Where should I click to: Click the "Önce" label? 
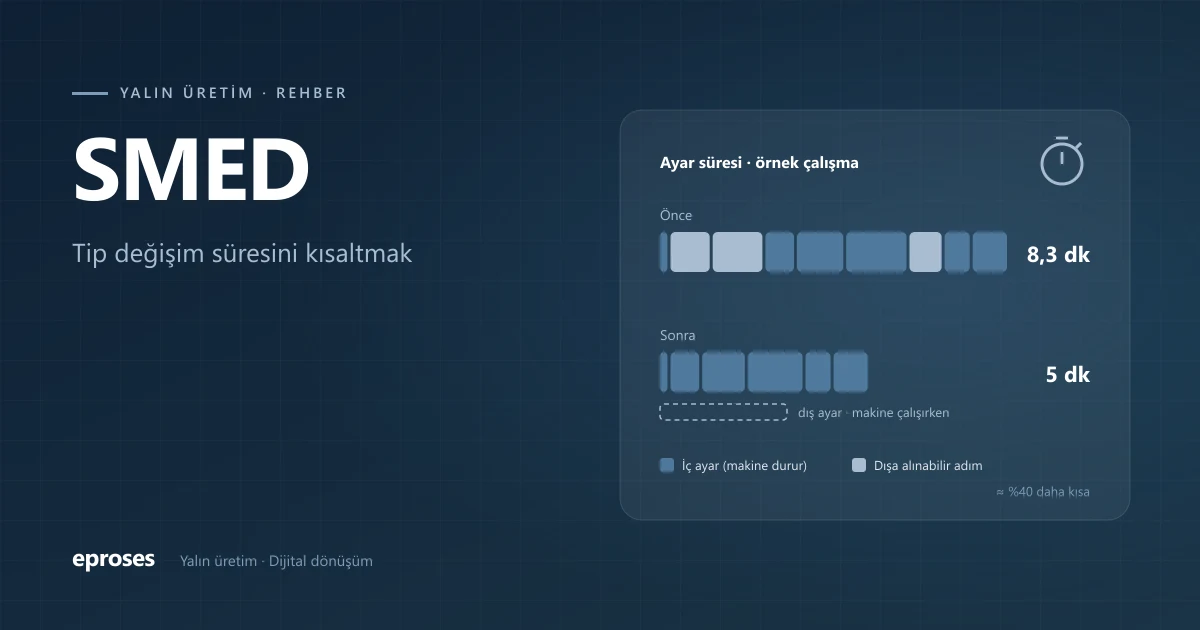tap(676, 215)
